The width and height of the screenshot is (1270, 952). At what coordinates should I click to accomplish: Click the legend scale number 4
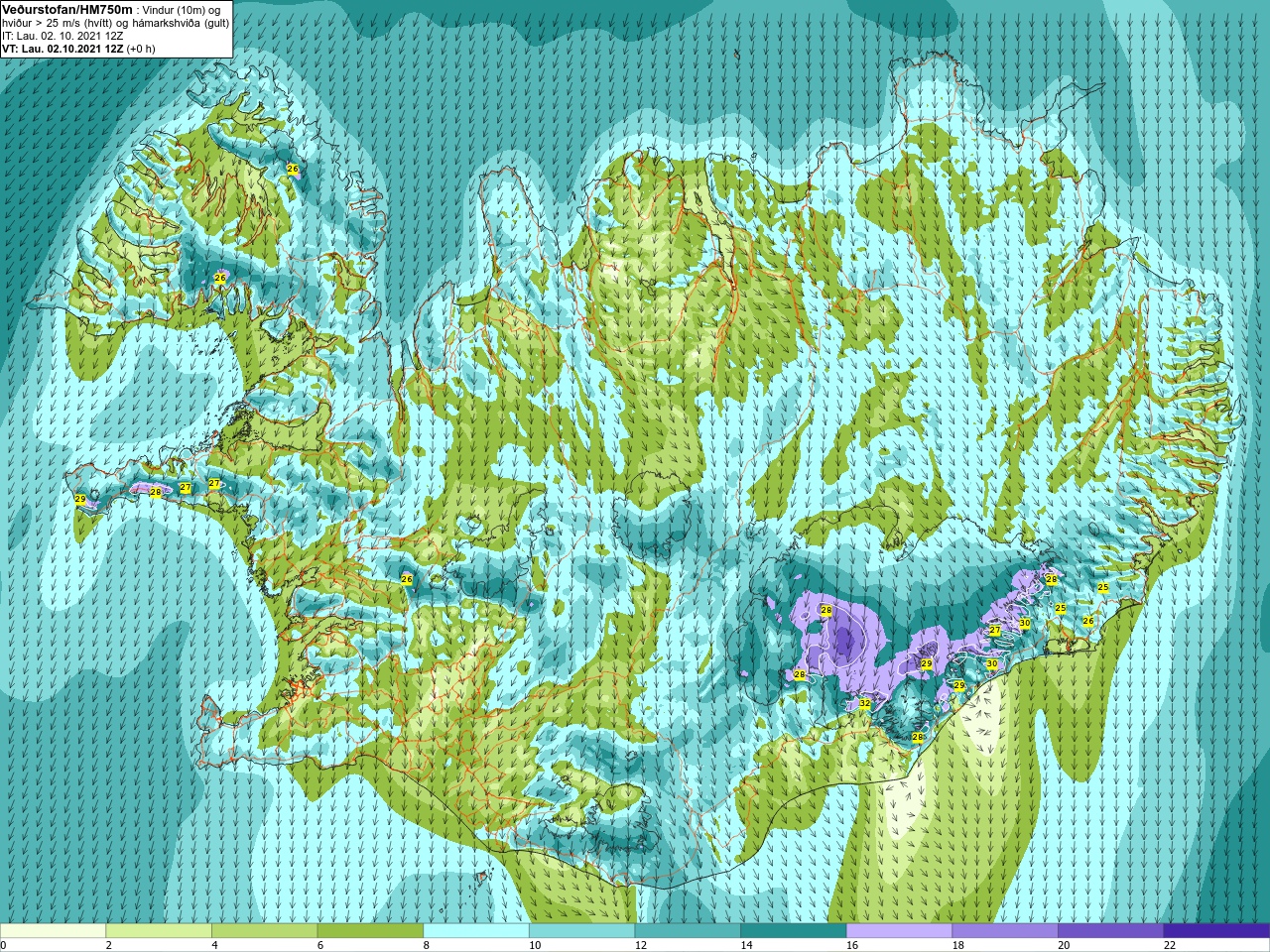tap(214, 945)
